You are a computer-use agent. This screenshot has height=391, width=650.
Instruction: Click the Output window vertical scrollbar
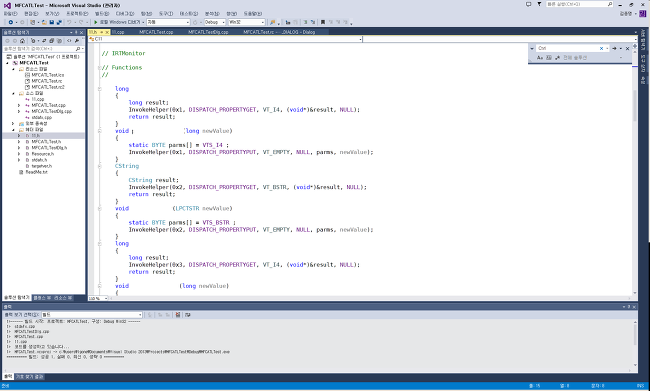(x=635, y=343)
